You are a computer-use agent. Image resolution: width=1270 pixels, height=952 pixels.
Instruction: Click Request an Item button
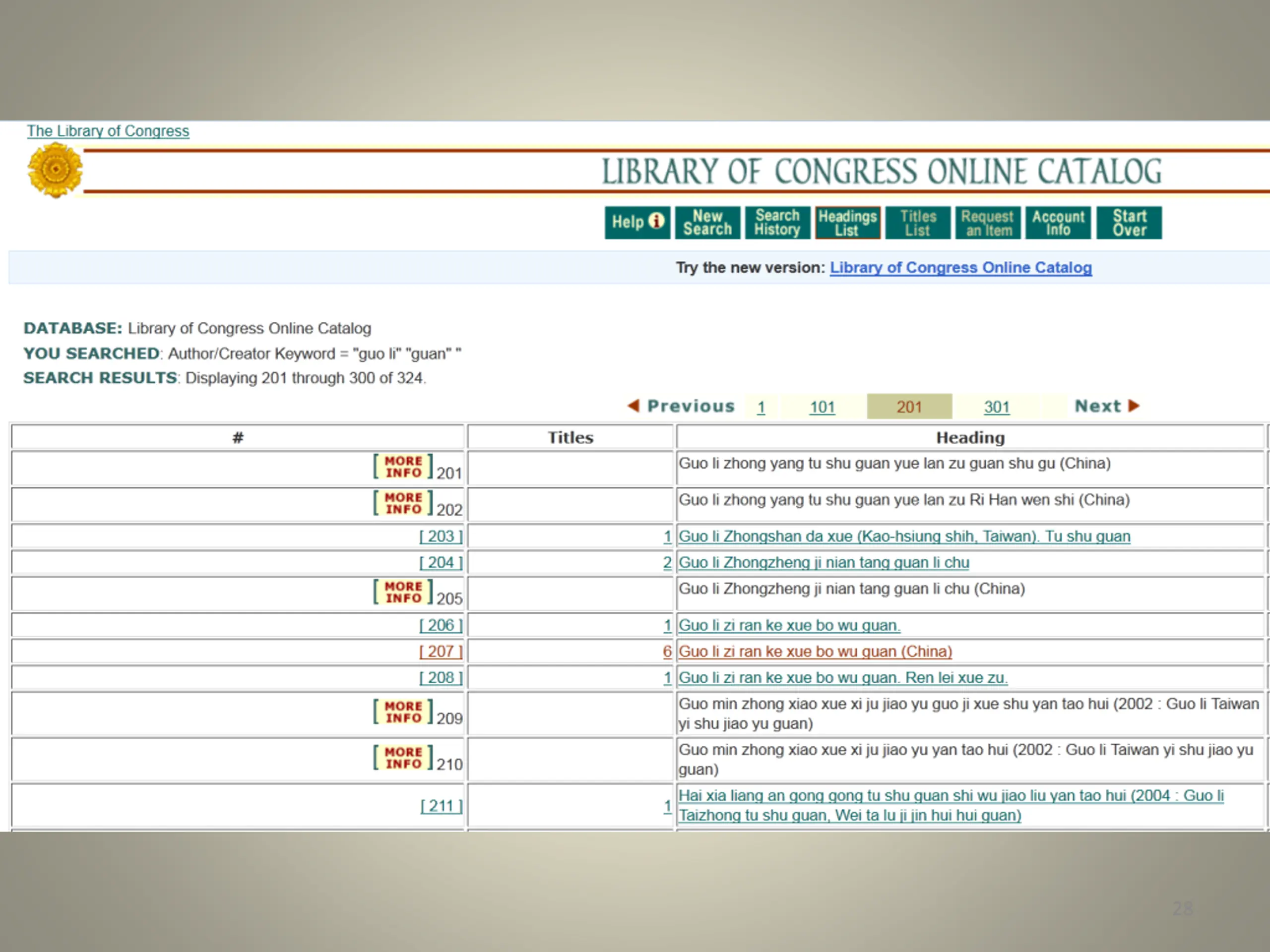988,222
